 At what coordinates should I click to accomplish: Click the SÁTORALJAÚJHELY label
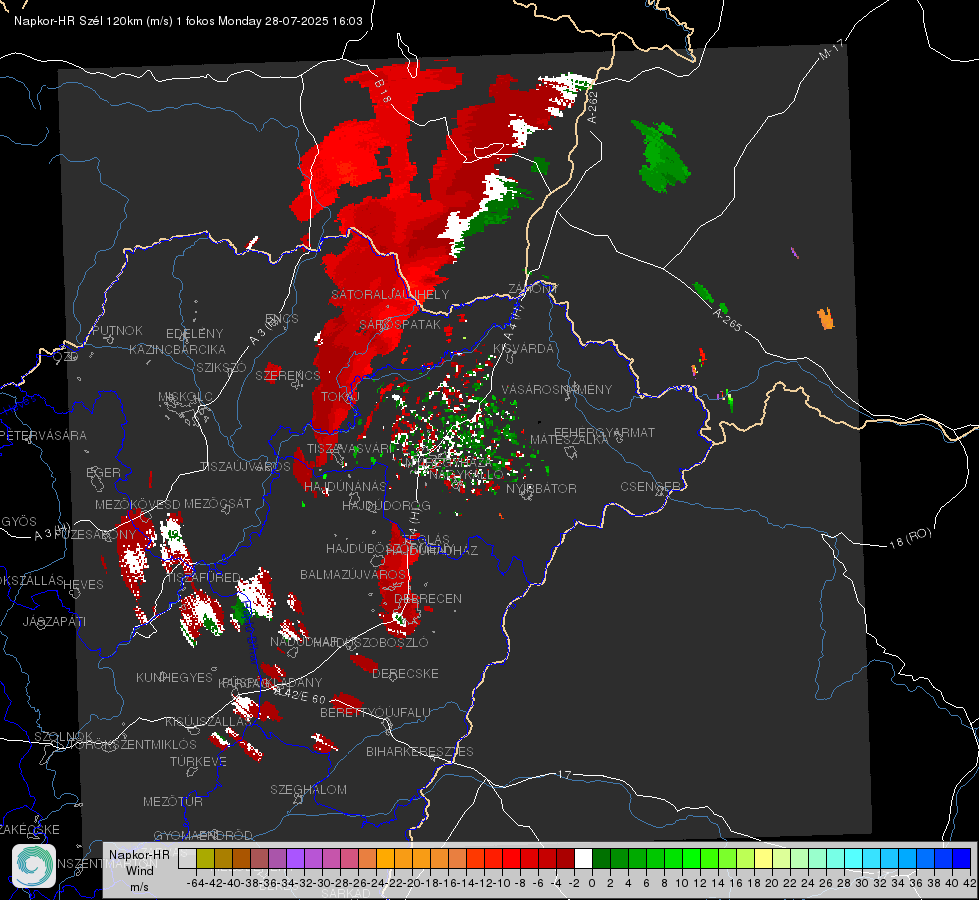coord(390,294)
